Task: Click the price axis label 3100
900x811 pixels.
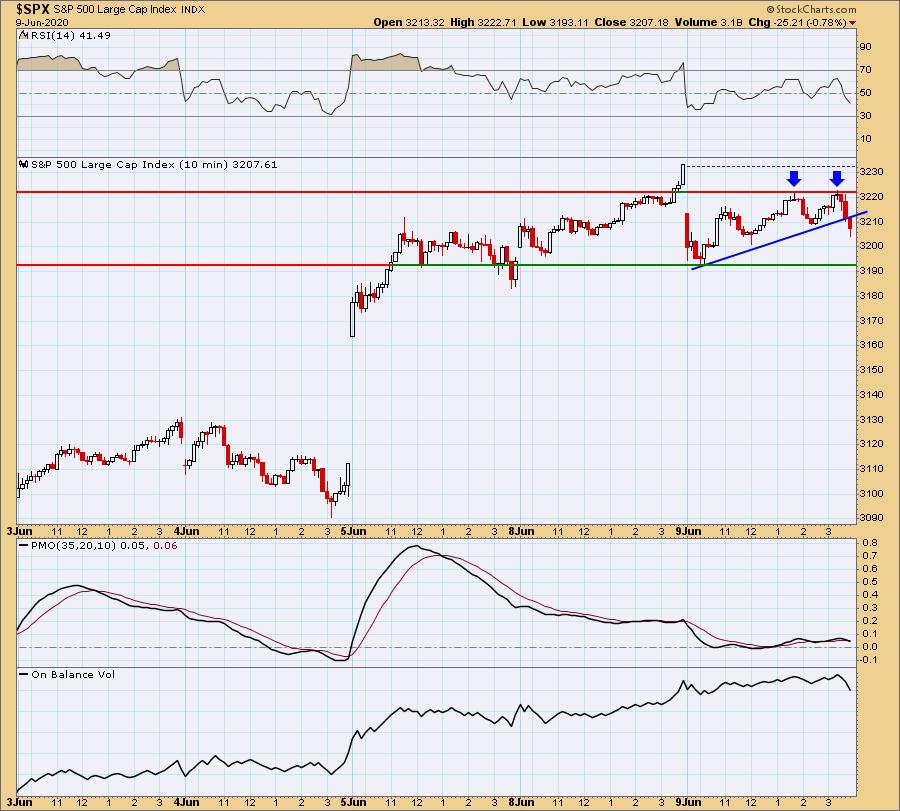Action: click(871, 494)
